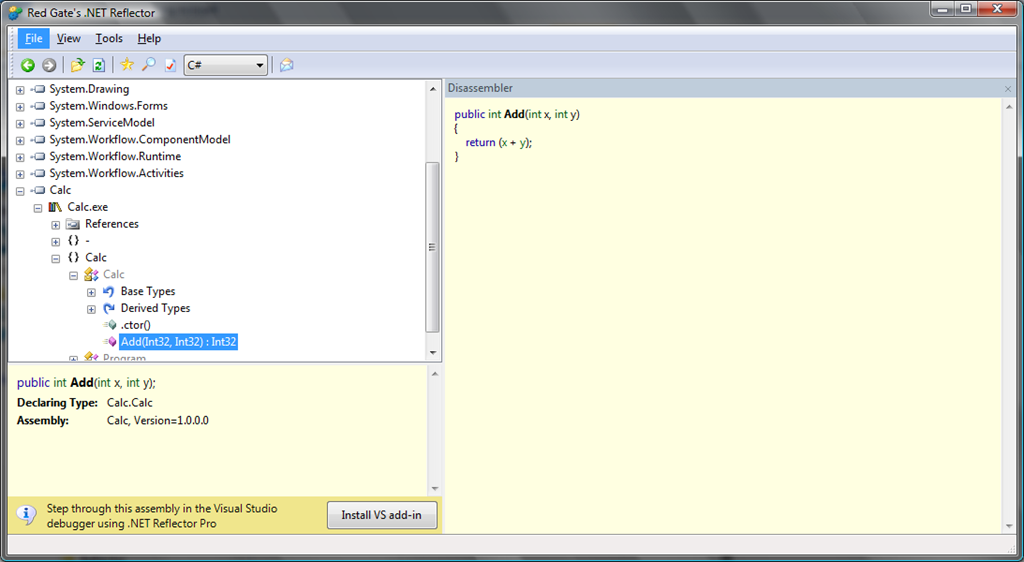The width and height of the screenshot is (1024, 562).
Task: Click the info icon in yellow banner
Action: [26, 514]
